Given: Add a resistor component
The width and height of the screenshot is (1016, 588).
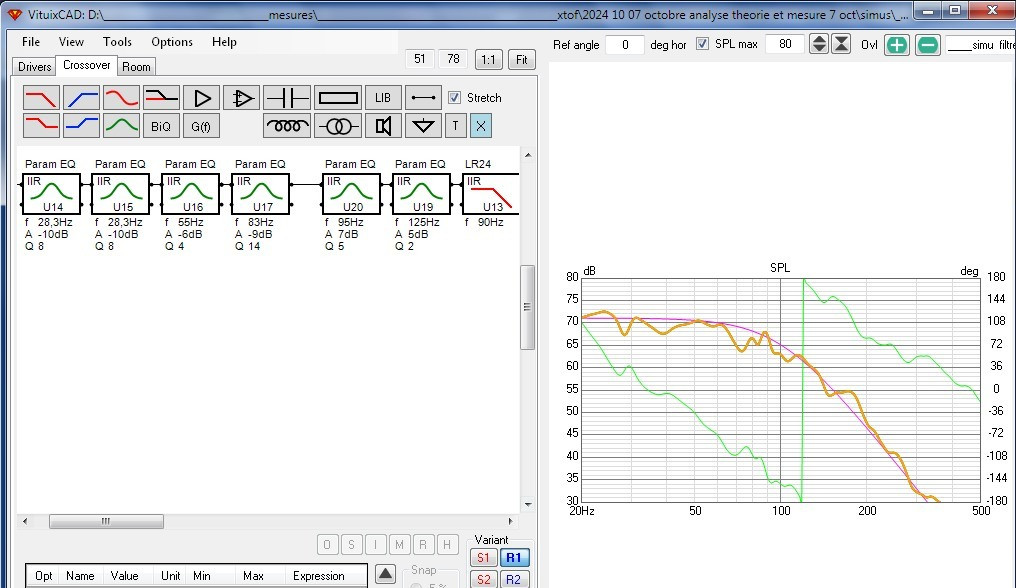Looking at the screenshot, I should [337, 98].
